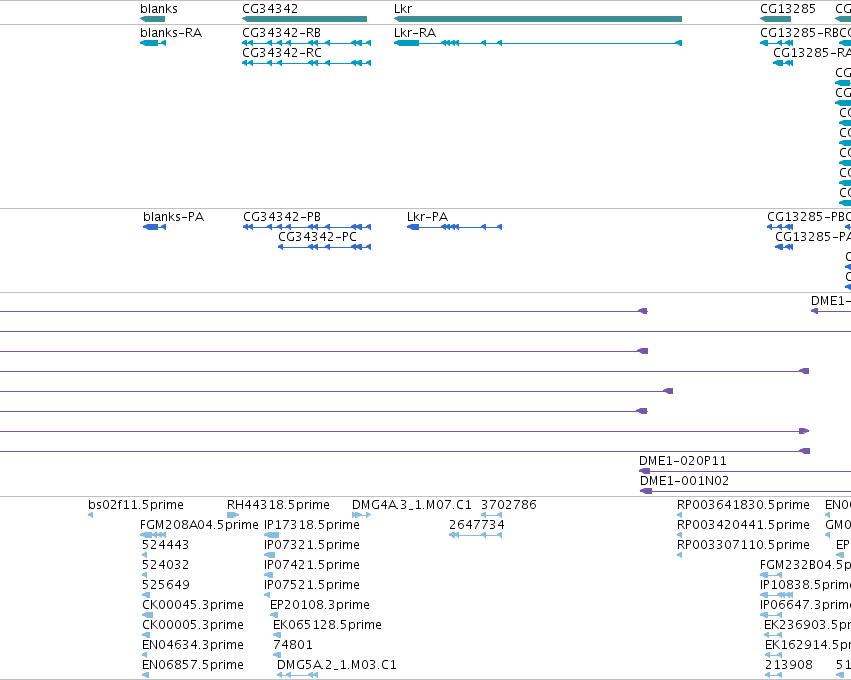Select the DMG5A2_1.M03.C1 EST glyph
Screen dimensions: 851x680
click(x=297, y=675)
